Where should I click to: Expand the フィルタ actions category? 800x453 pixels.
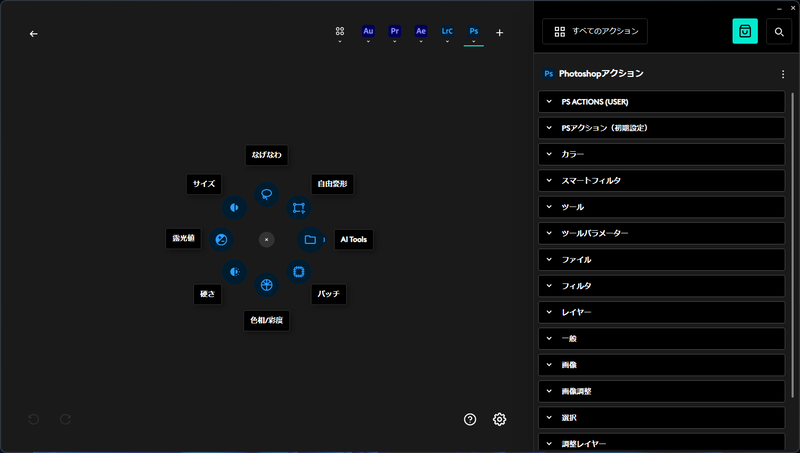coord(661,286)
